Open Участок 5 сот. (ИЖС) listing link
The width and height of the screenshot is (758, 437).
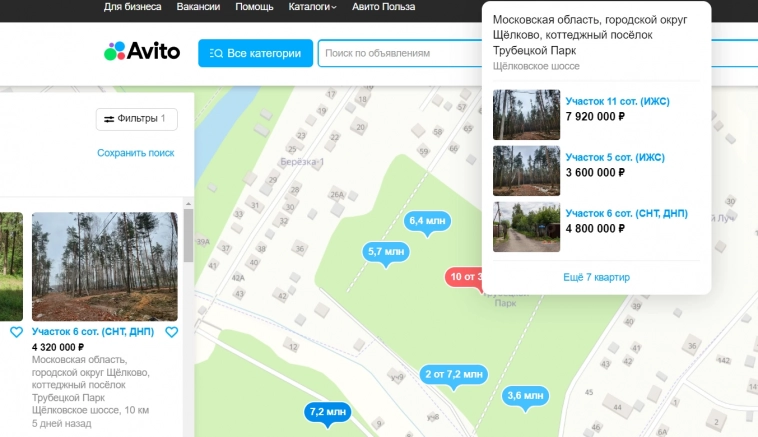pyautogui.click(x=615, y=158)
